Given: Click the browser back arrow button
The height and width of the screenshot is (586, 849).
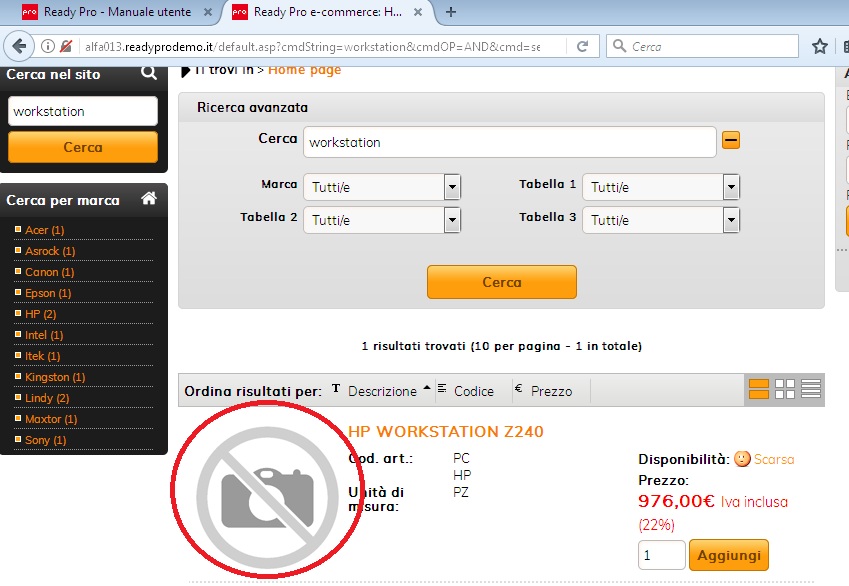Looking at the screenshot, I should pos(19,47).
